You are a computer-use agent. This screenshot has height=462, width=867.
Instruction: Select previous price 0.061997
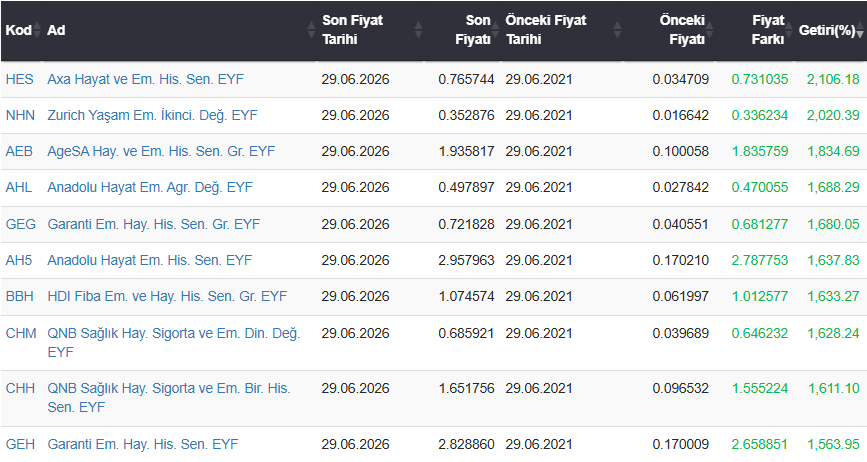(681, 296)
